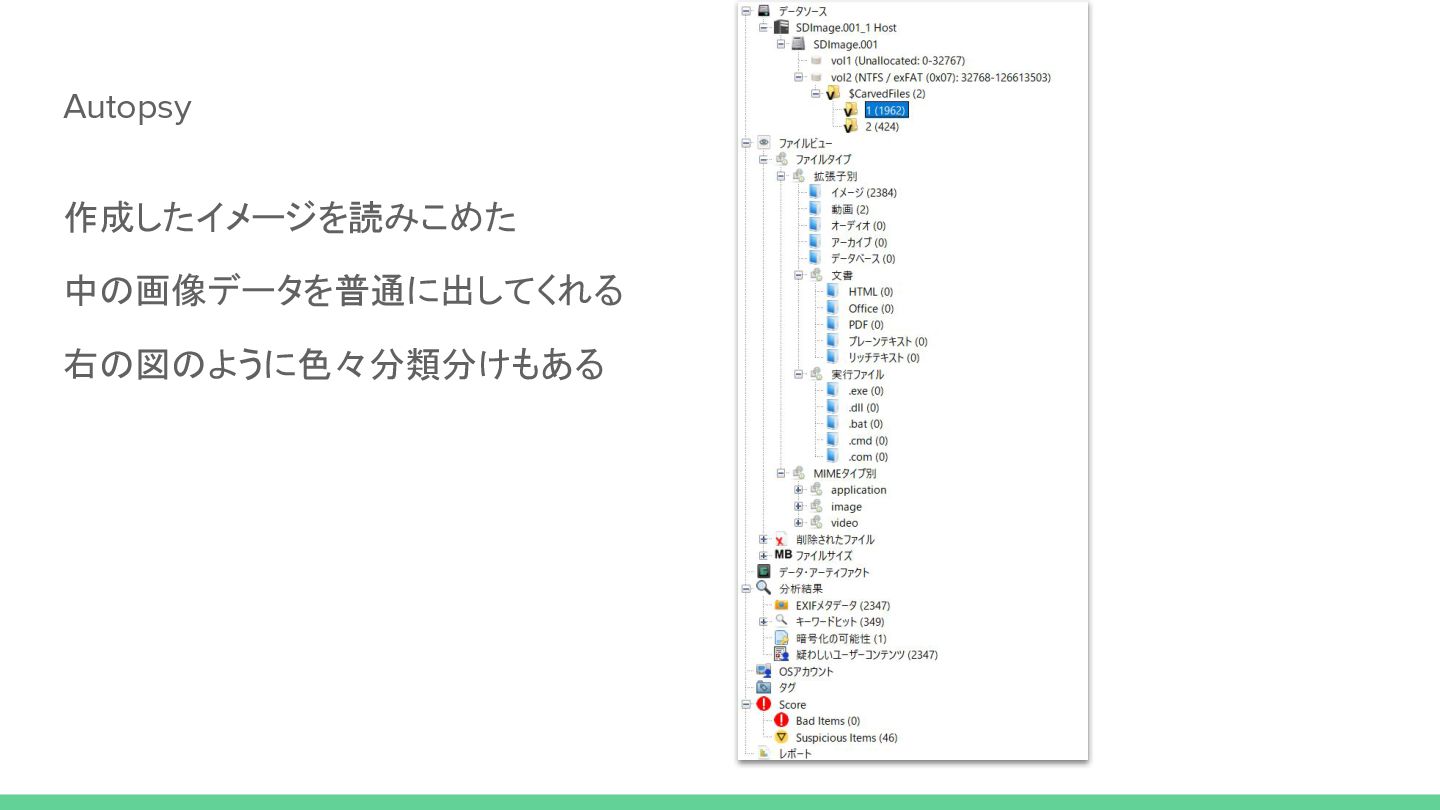Click the イメージ (2384) file-type icon
Screen dimensions: 1440x810
815,192
